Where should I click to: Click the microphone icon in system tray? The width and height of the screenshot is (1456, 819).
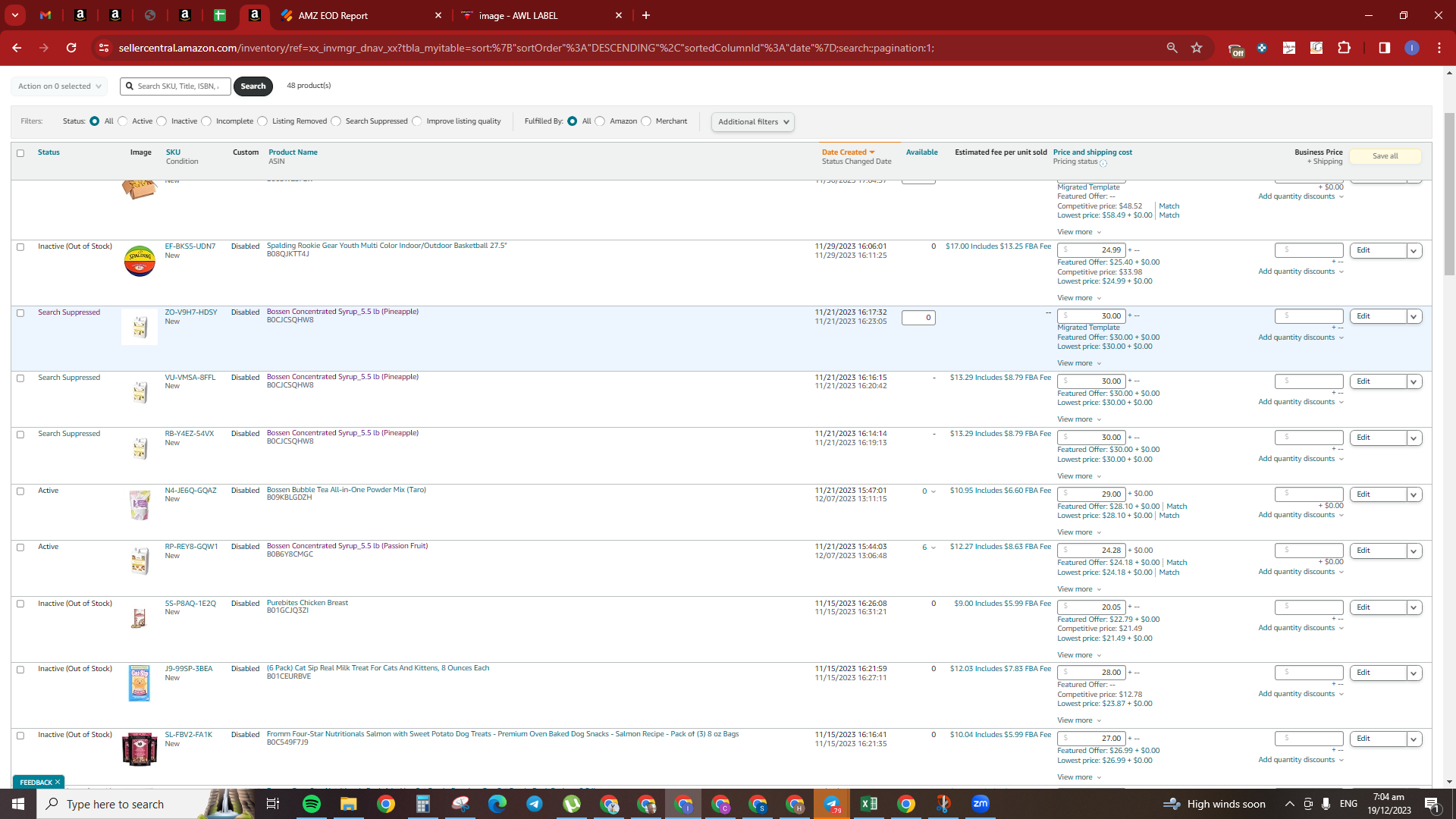pos(1326,804)
